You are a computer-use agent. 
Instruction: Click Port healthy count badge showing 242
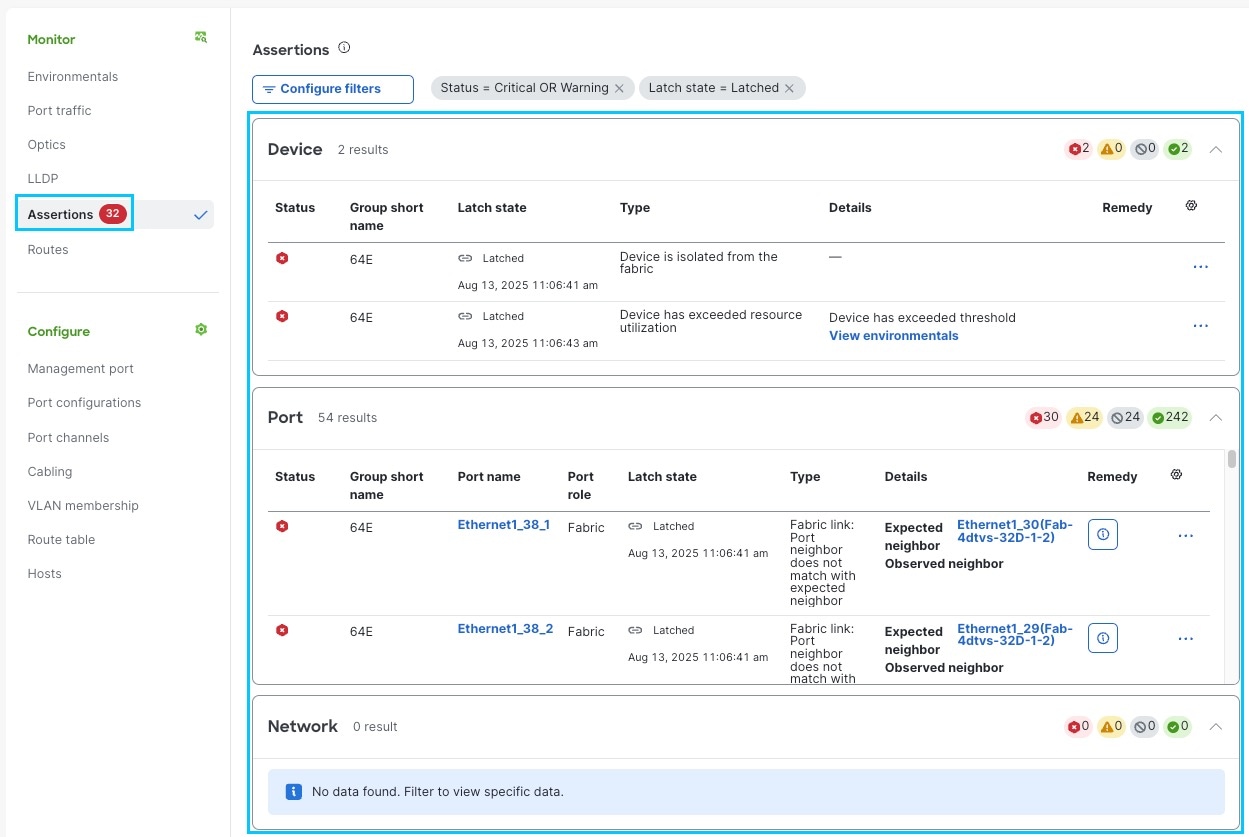1170,418
